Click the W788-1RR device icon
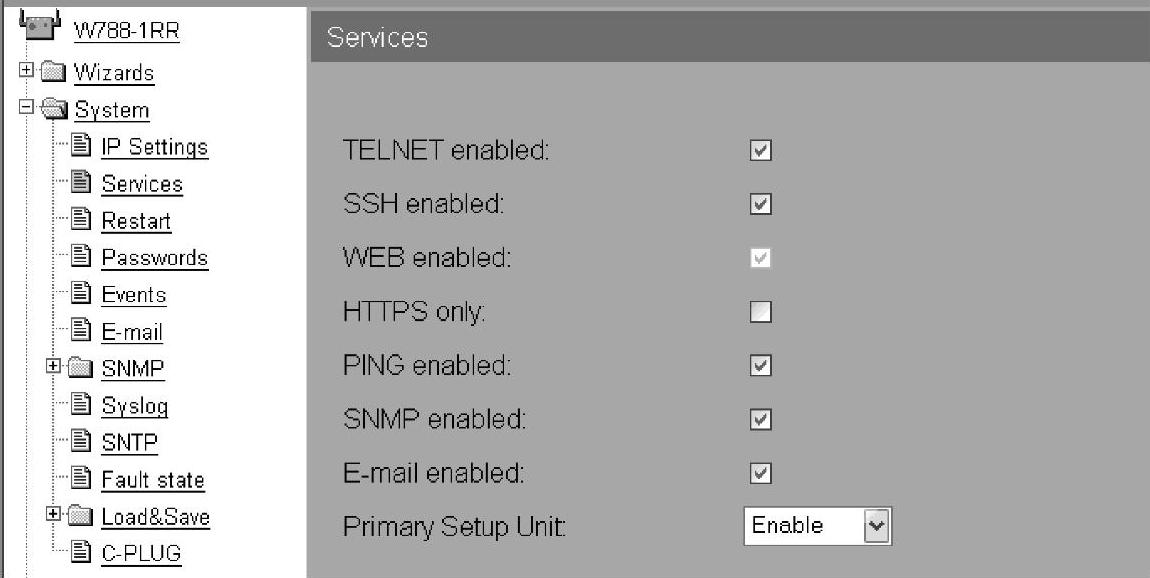This screenshot has width=1150, height=578. tap(40, 23)
